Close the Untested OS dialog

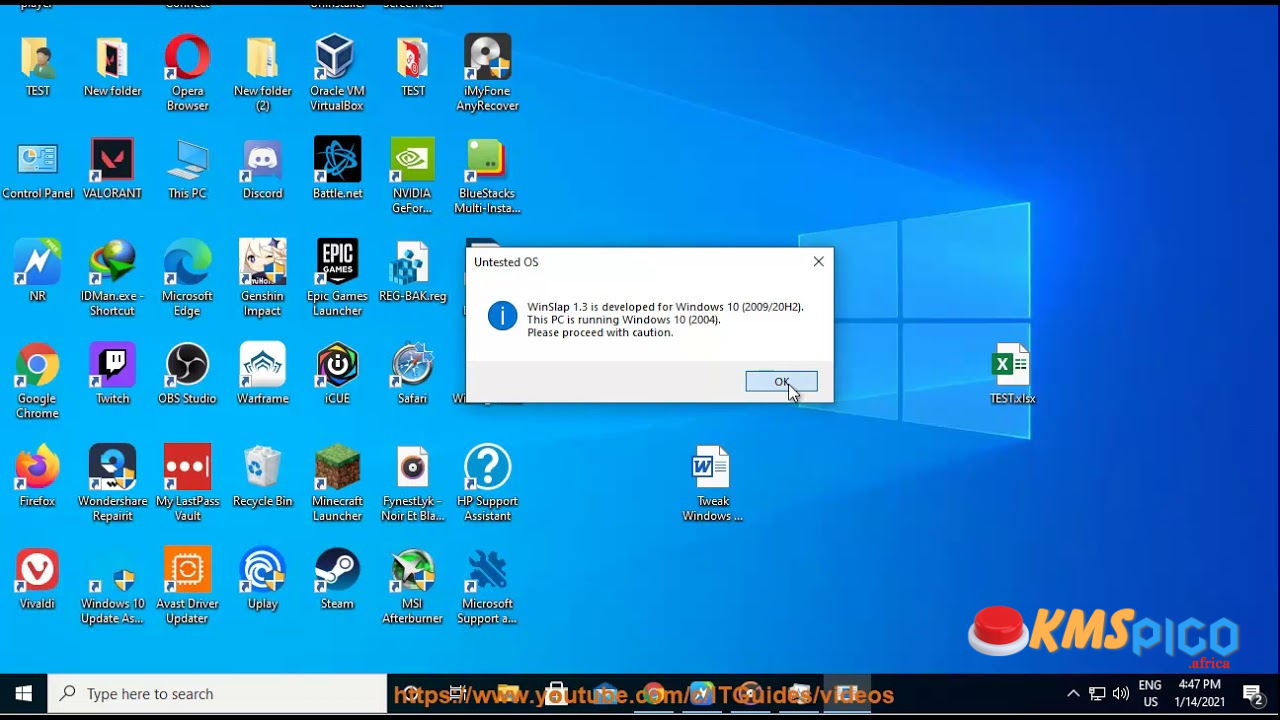point(818,262)
